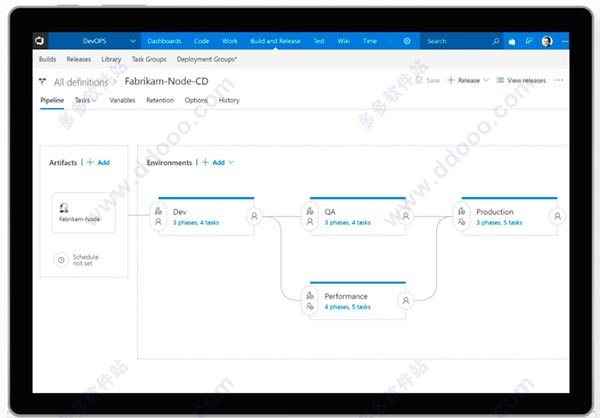Click View releases button
The width and height of the screenshot is (600, 418).
click(x=521, y=80)
